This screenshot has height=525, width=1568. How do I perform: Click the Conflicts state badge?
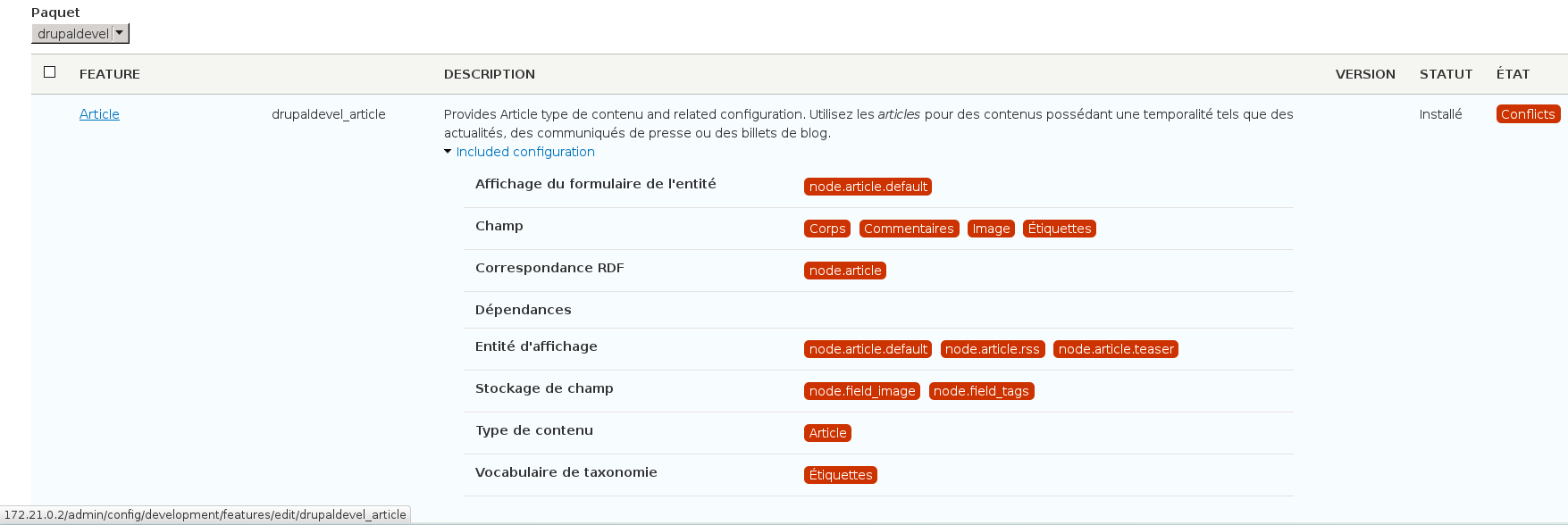(1528, 114)
